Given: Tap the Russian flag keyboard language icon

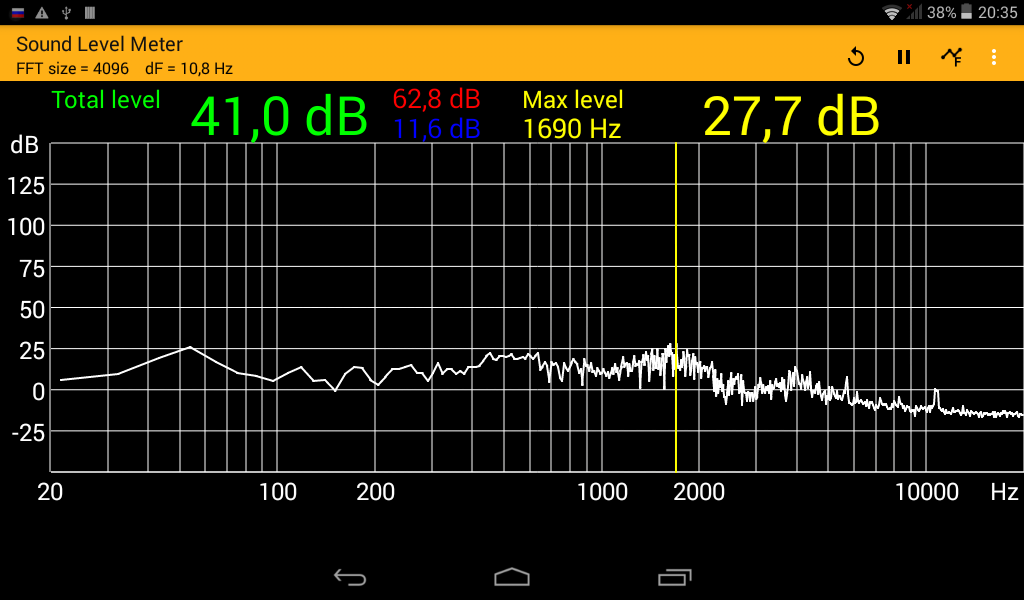Looking at the screenshot, I should click(x=18, y=12).
